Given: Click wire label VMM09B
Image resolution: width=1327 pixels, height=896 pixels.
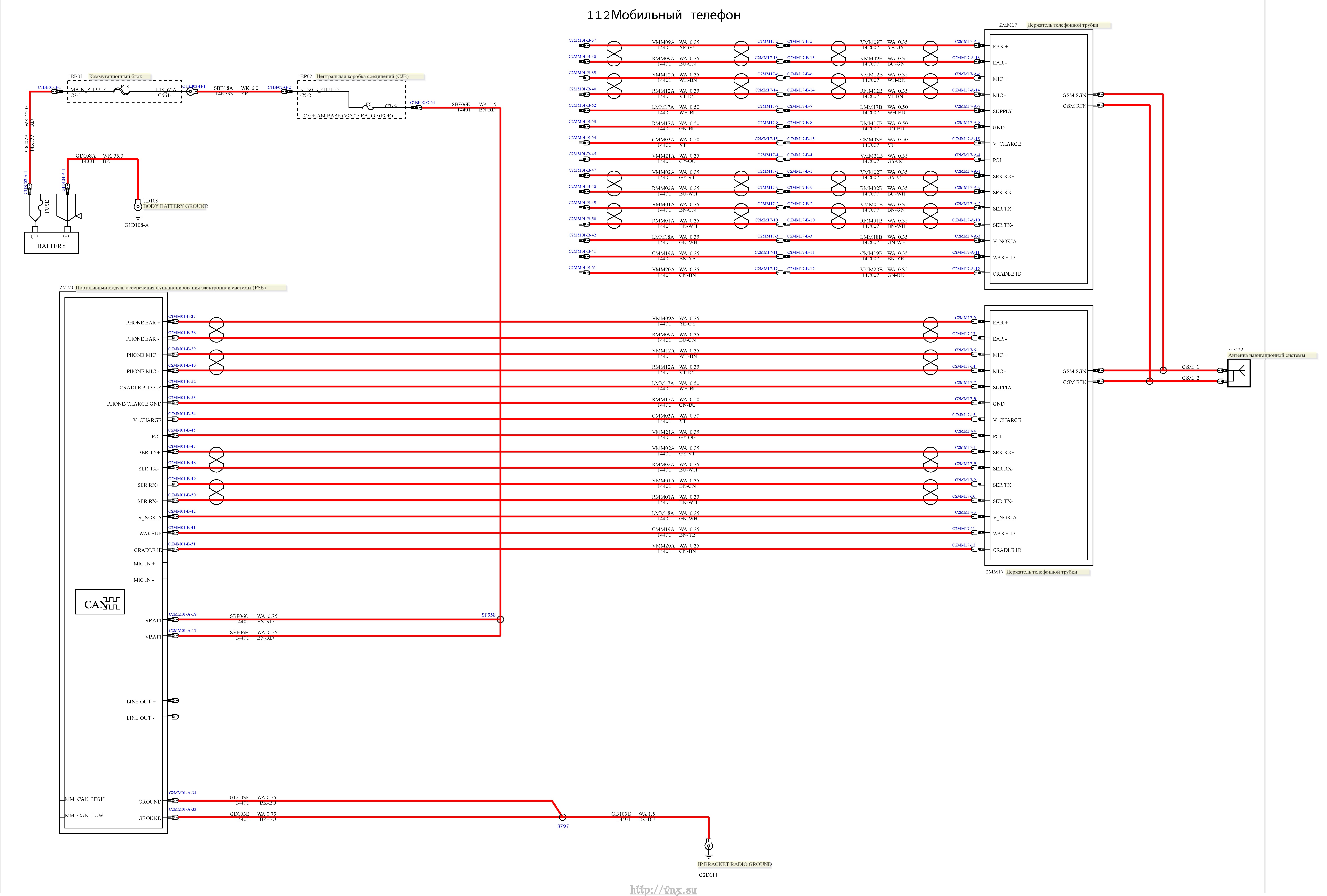Looking at the screenshot, I should (x=871, y=42).
